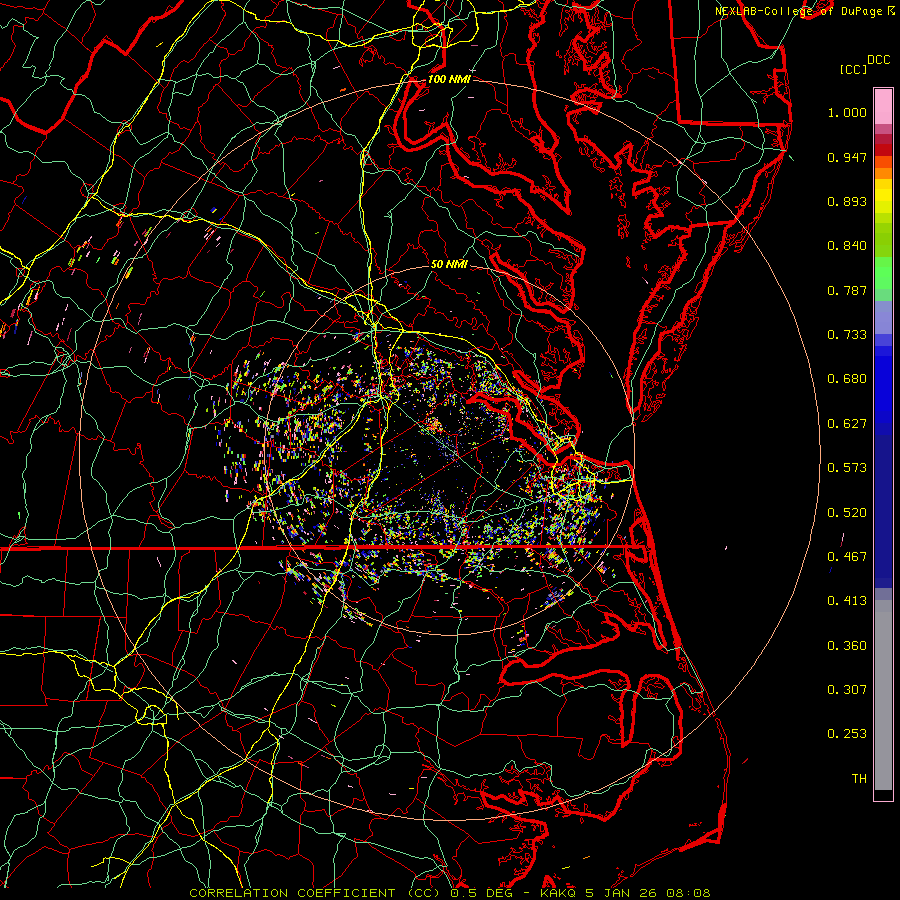Click the 0.573 scale label
The image size is (900, 900).
(x=847, y=468)
